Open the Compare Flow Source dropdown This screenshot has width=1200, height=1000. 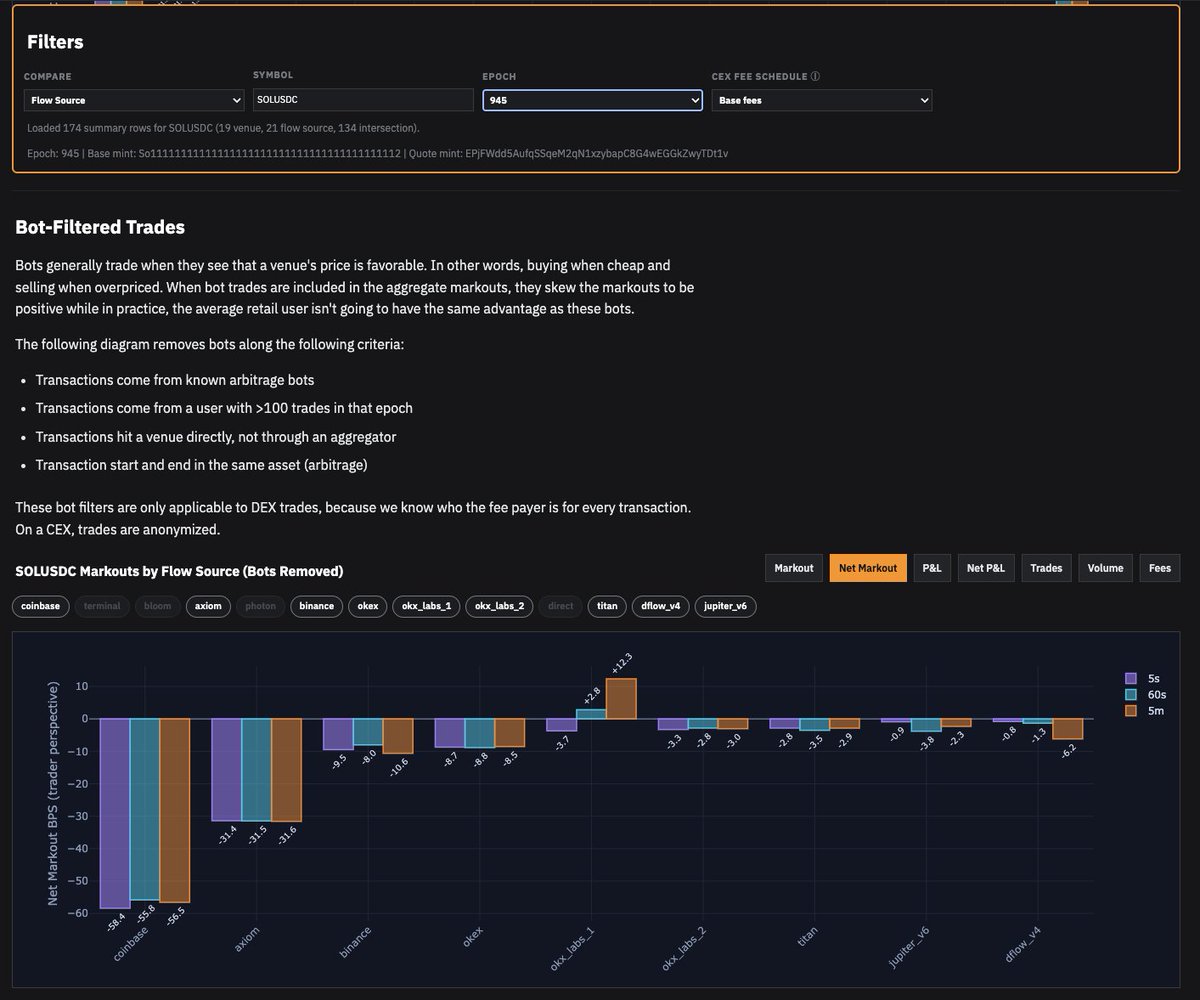point(134,100)
